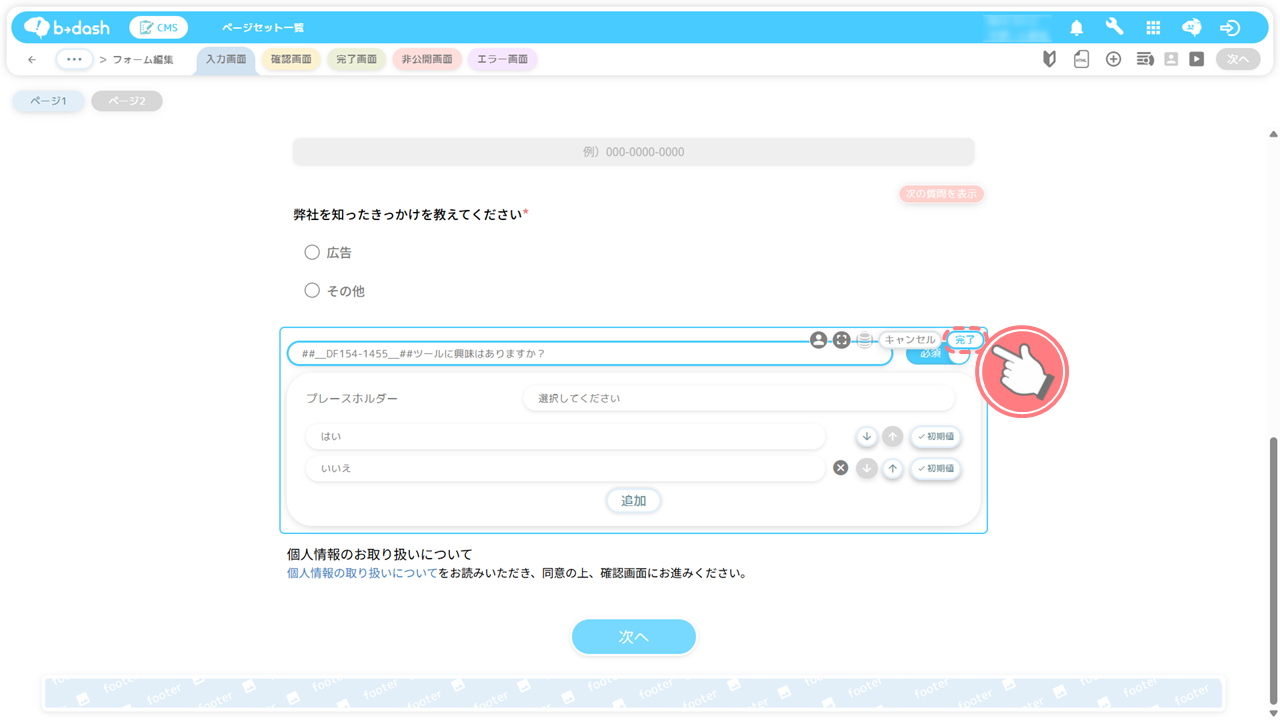Move the いいえ option up
Screen dimensions: 1280x720
pos(893,468)
